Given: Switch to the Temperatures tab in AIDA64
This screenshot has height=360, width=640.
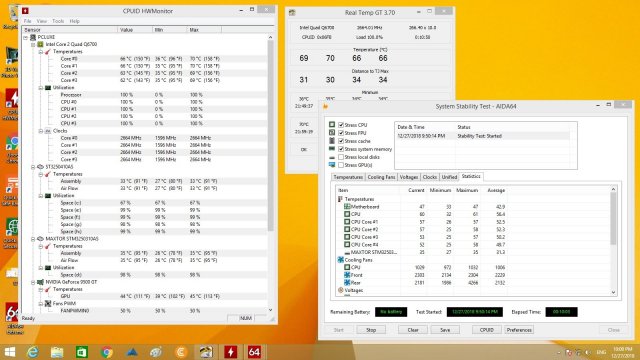Looking at the screenshot, I should pos(348,177).
